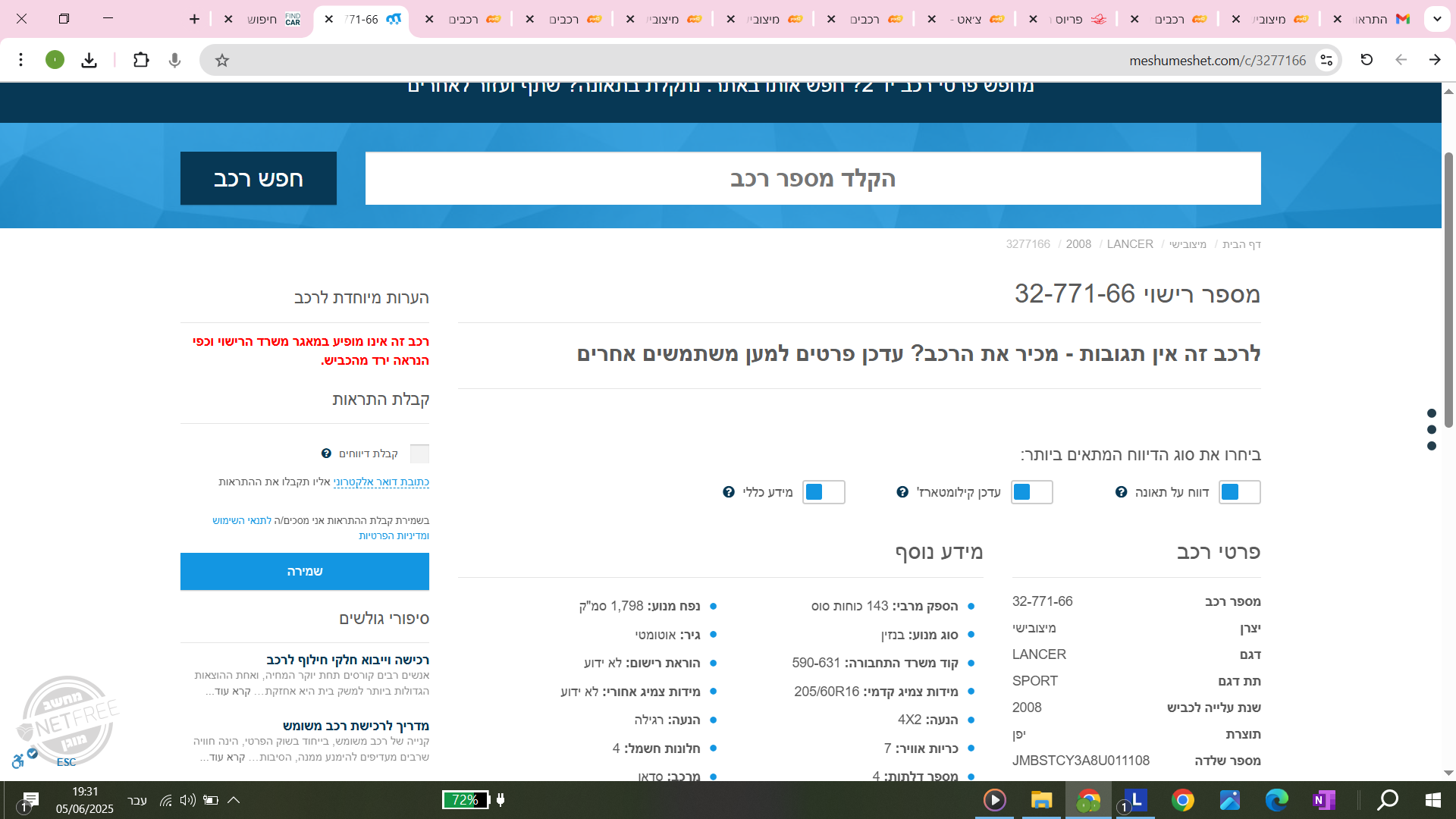This screenshot has height=819, width=1456.
Task: Open the 2008 breadcrumb link
Action: (x=1078, y=244)
